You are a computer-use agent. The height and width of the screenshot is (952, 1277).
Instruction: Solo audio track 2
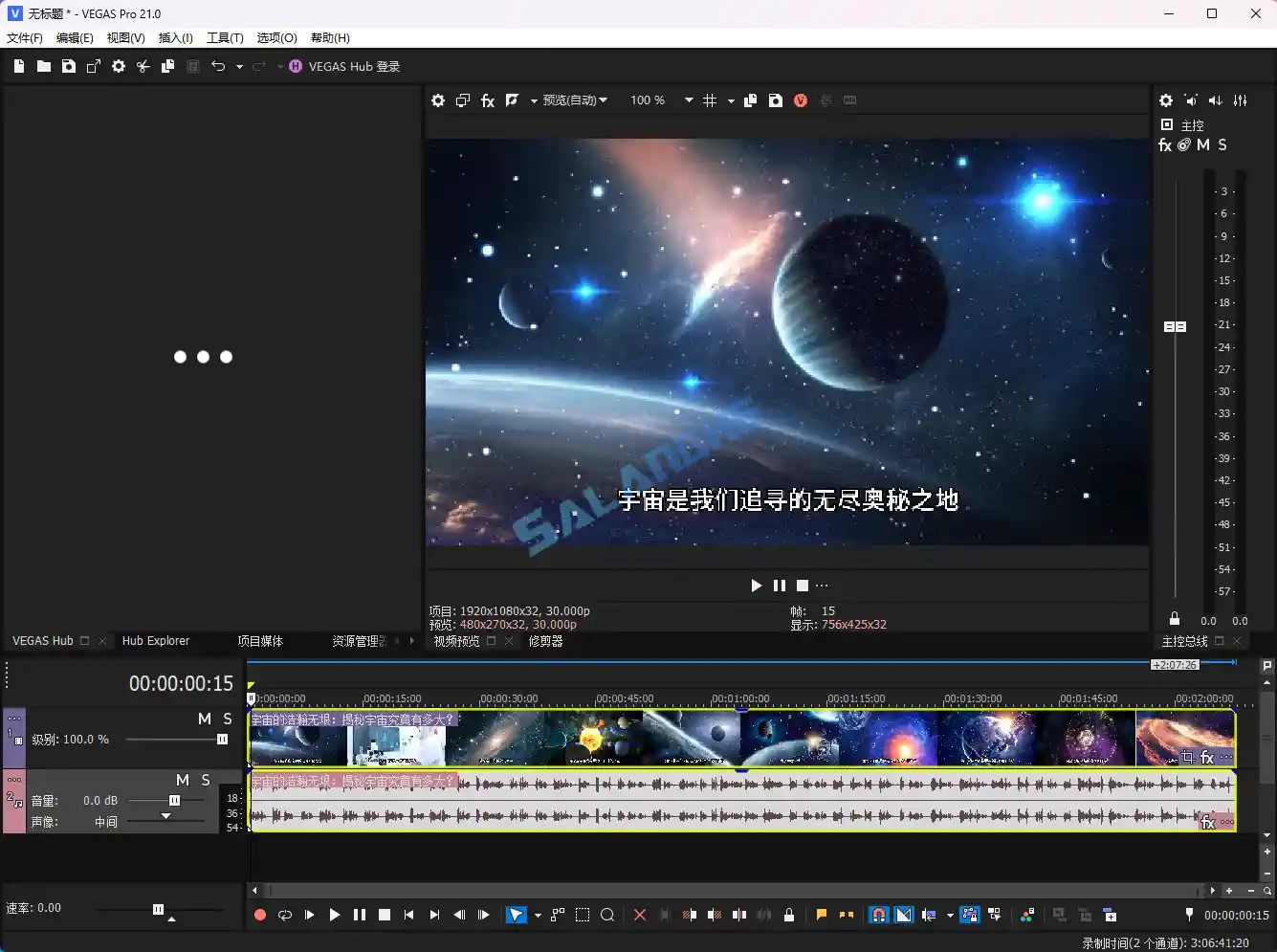[206, 781]
